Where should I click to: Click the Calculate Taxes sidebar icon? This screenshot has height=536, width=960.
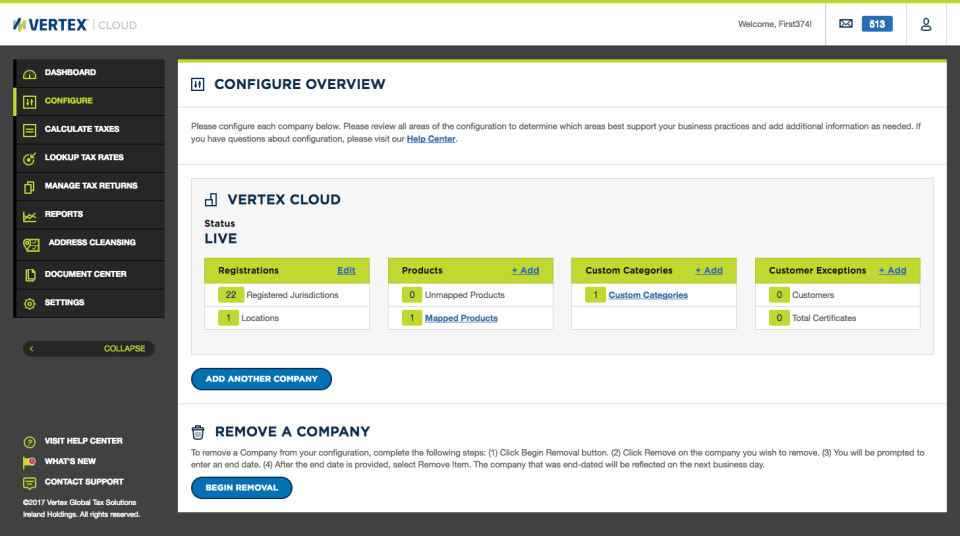[x=29, y=130]
